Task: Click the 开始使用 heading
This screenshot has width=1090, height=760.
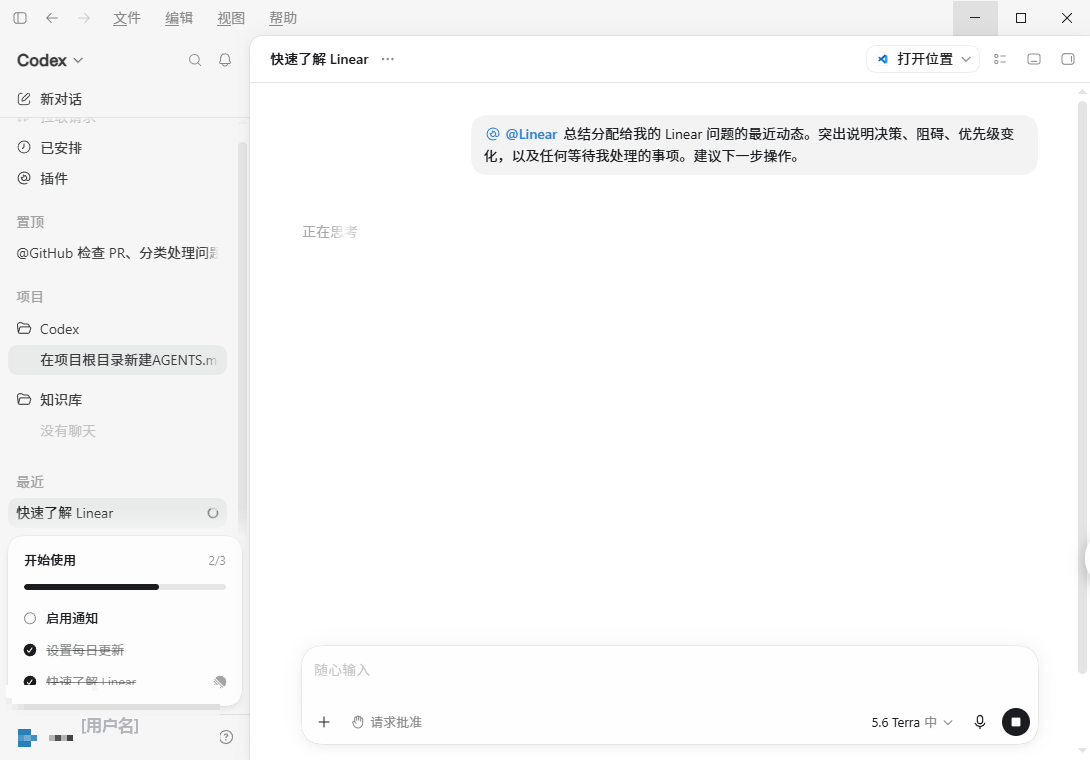Action: click(50, 560)
